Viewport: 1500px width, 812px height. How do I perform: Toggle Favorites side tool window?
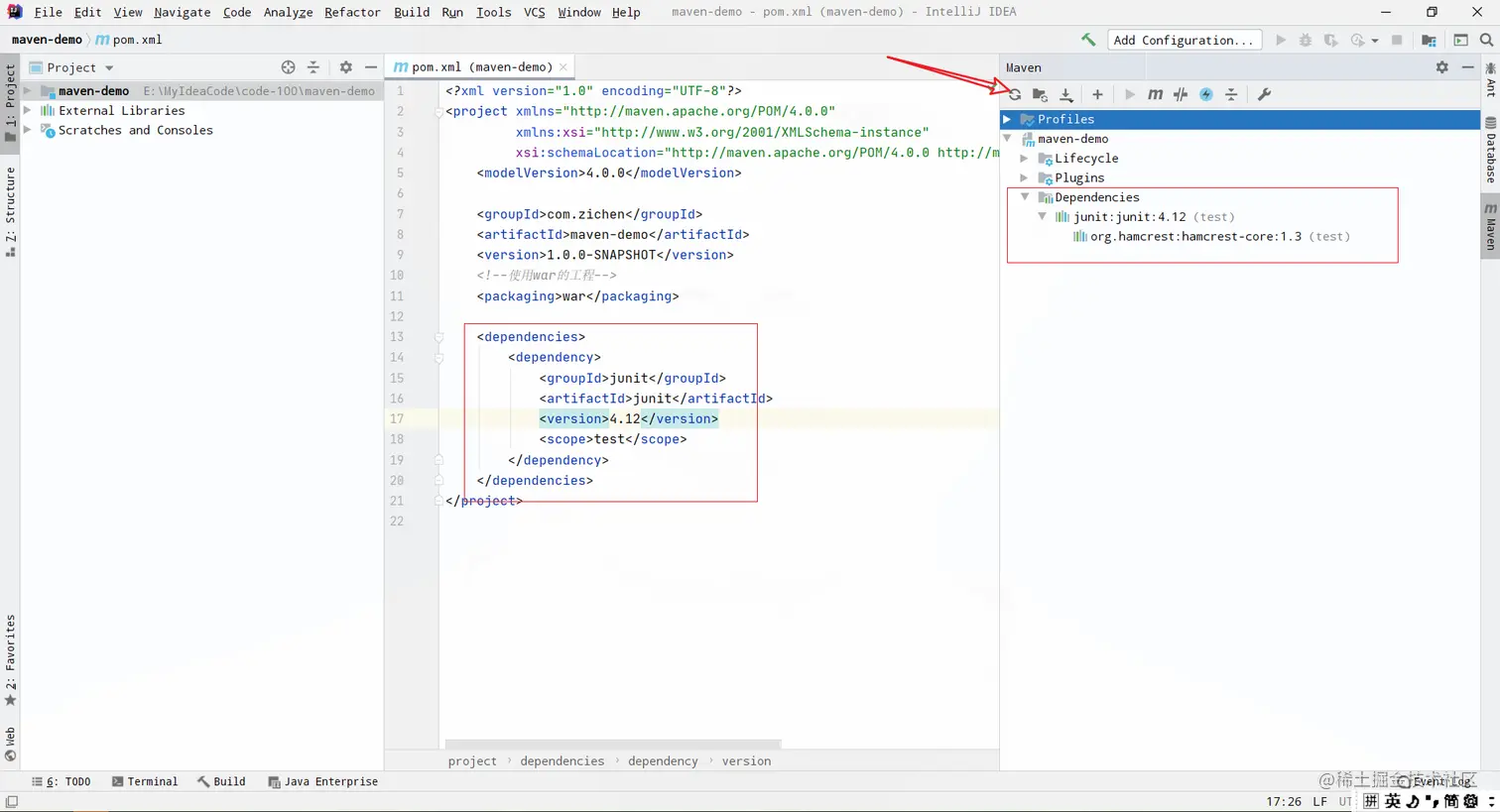pos(10,660)
